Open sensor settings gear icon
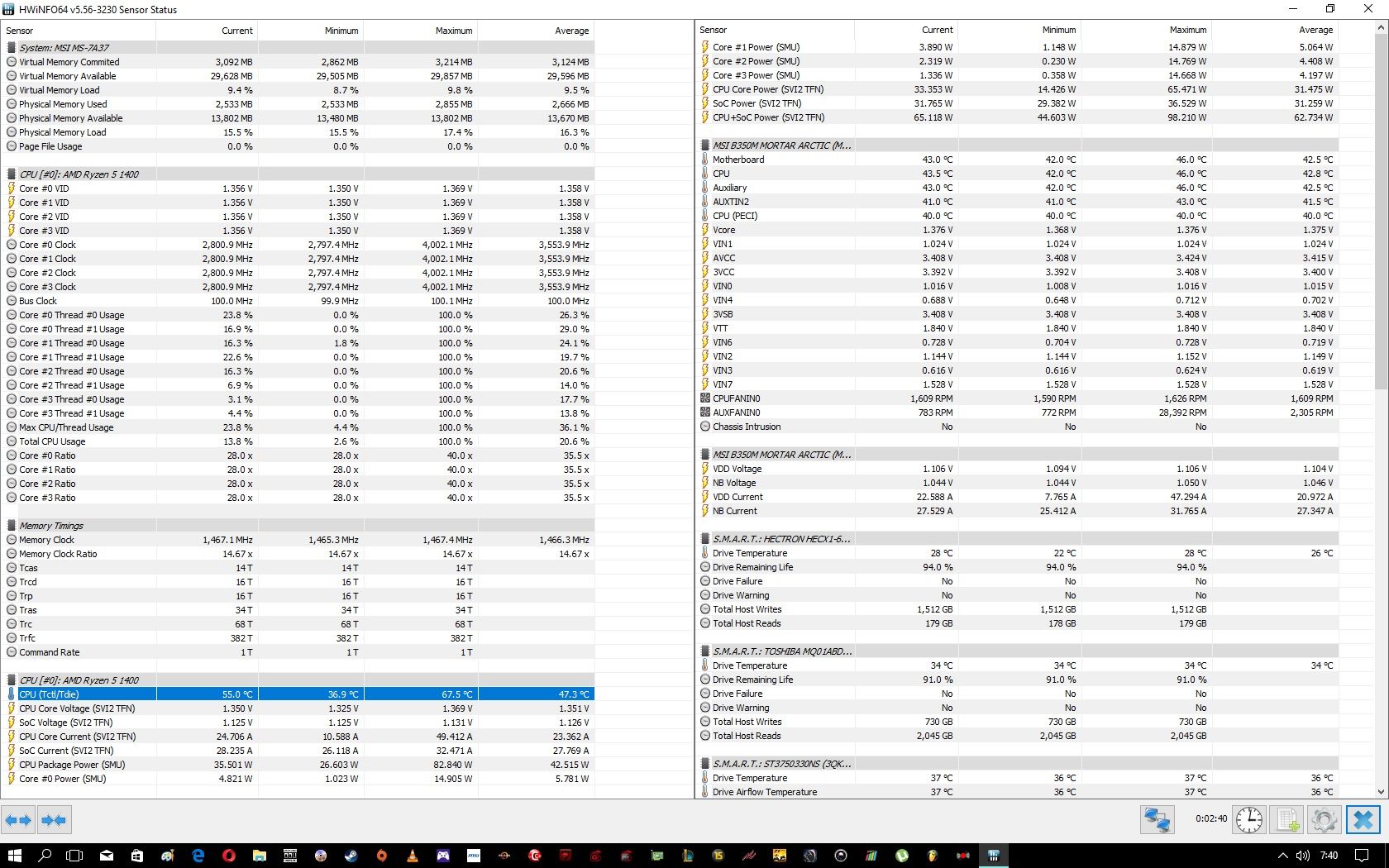 click(1324, 819)
